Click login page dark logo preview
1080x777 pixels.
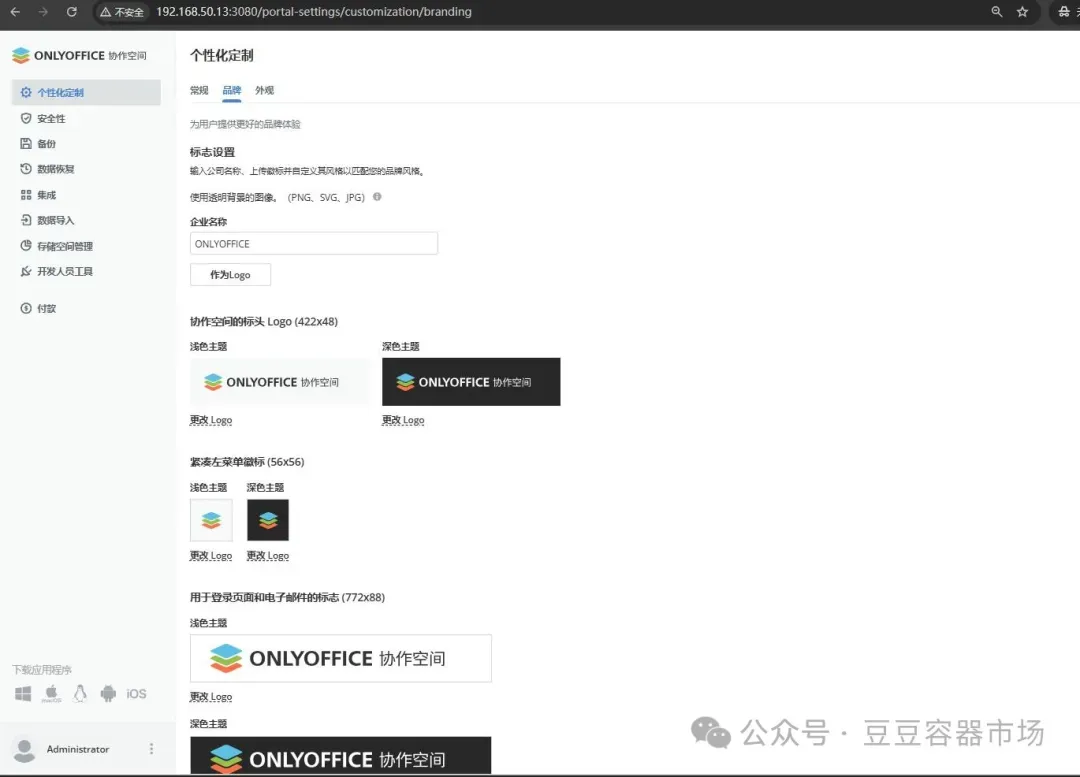coord(341,756)
